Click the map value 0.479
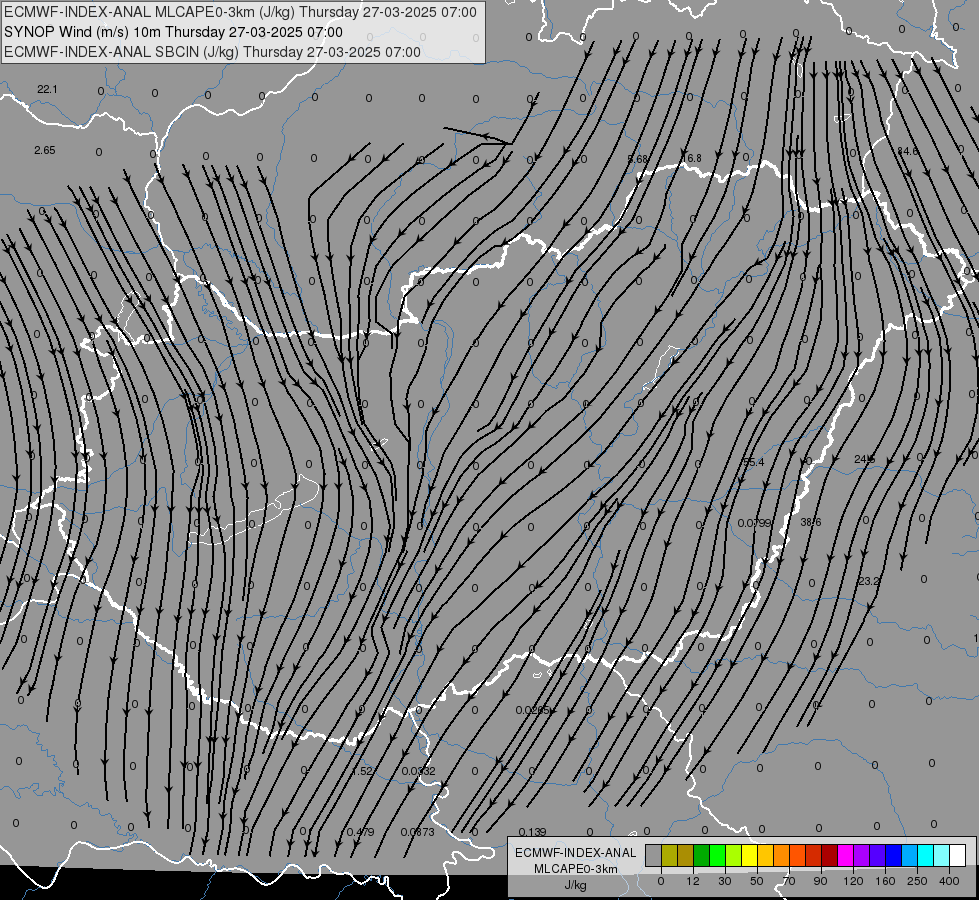979x900 pixels. pyautogui.click(x=360, y=831)
